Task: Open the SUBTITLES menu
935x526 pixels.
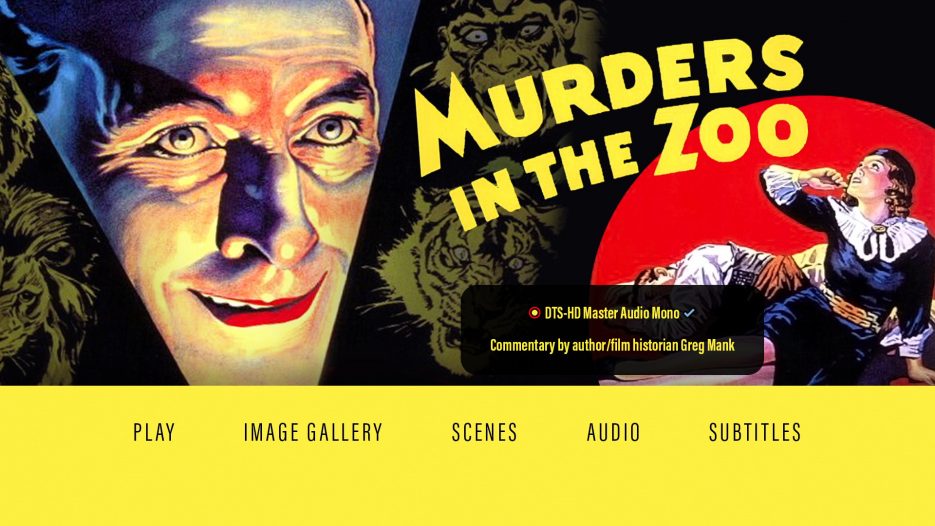Action: click(x=755, y=432)
